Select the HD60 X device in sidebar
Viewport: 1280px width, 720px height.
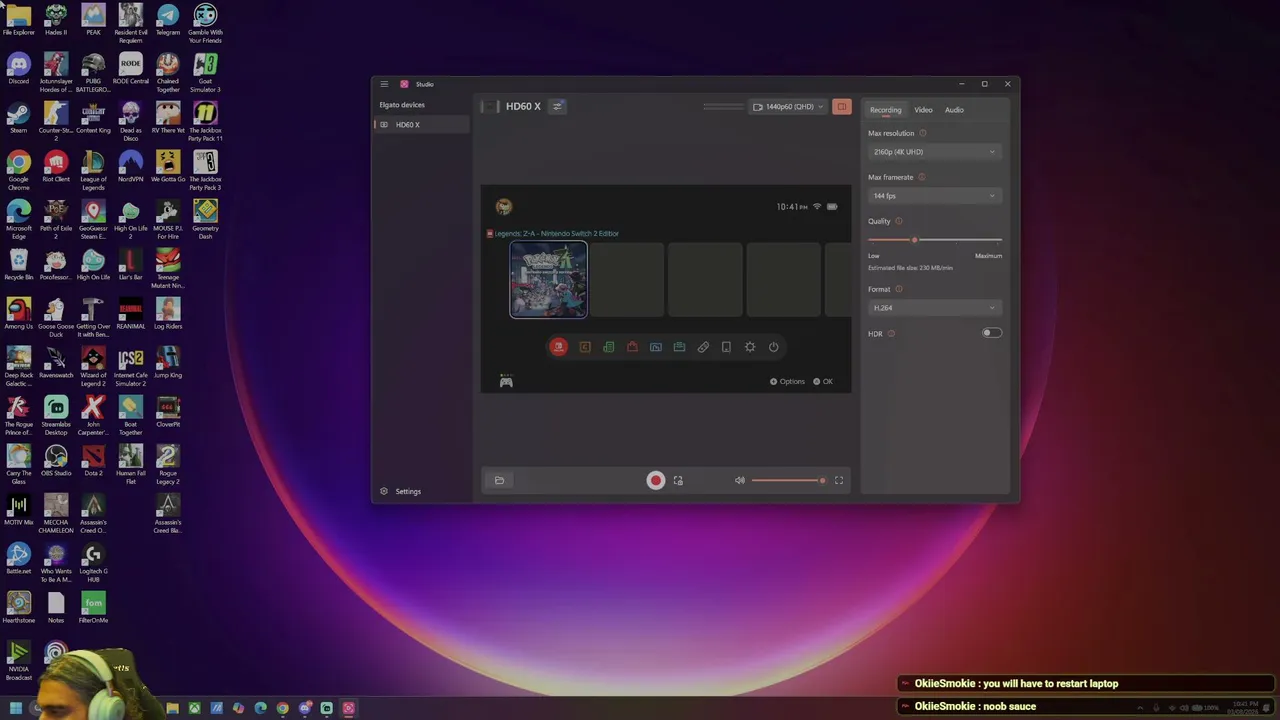(421, 125)
